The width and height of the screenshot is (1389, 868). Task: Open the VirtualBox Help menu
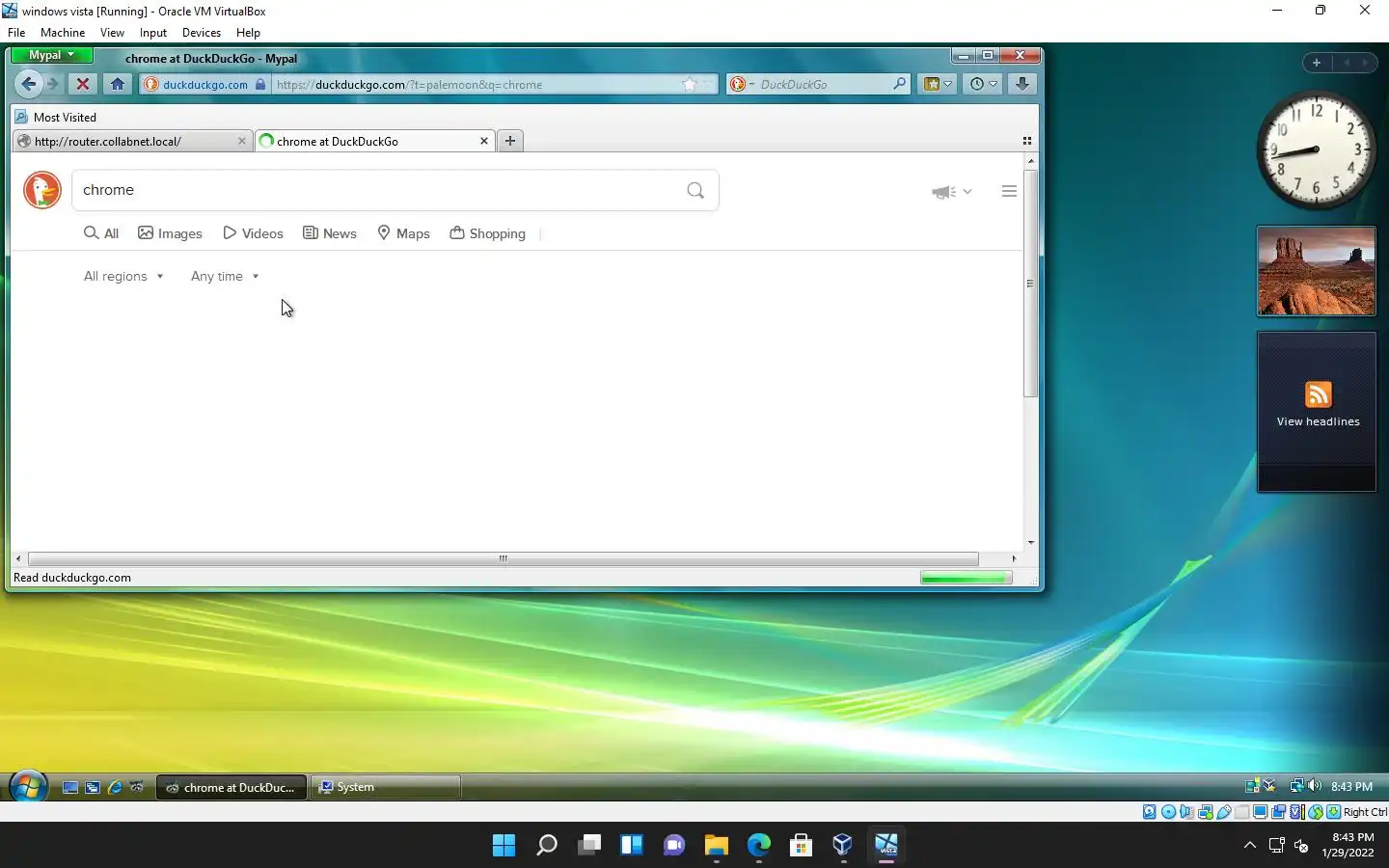point(248,32)
